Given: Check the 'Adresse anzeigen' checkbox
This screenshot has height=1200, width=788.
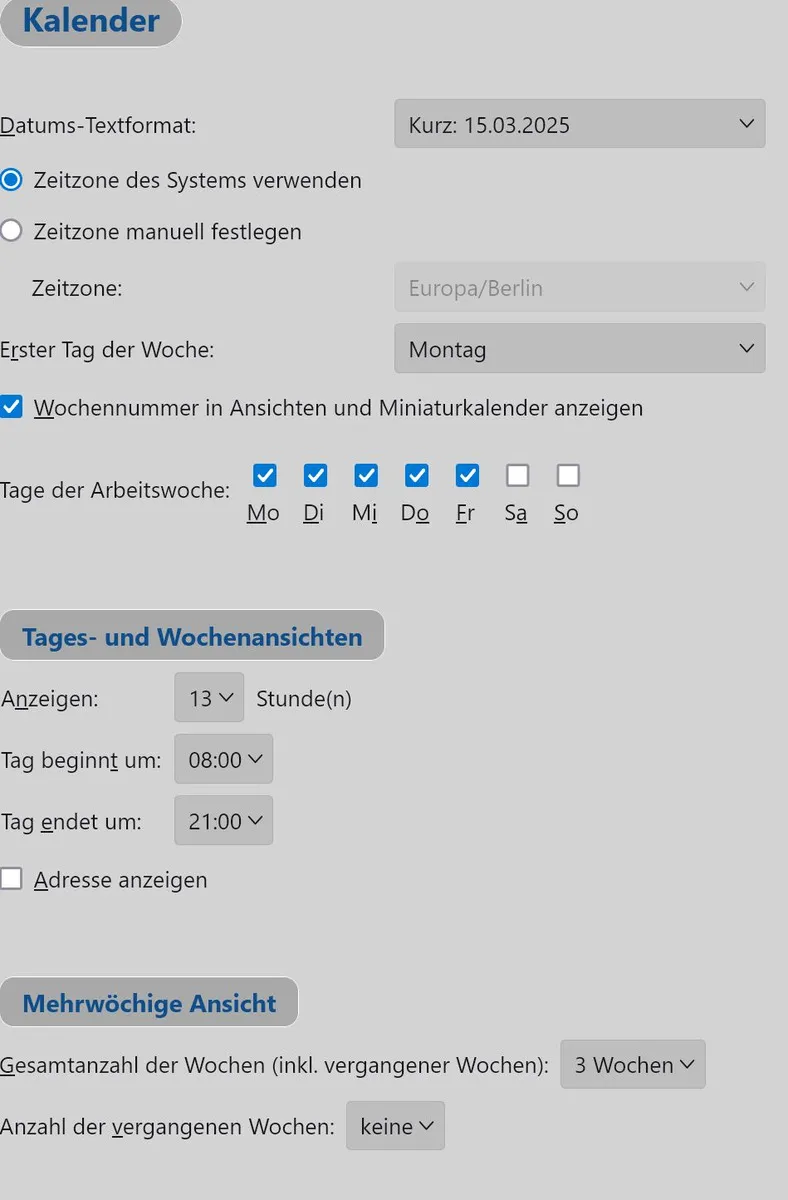Looking at the screenshot, I should tap(11, 879).
